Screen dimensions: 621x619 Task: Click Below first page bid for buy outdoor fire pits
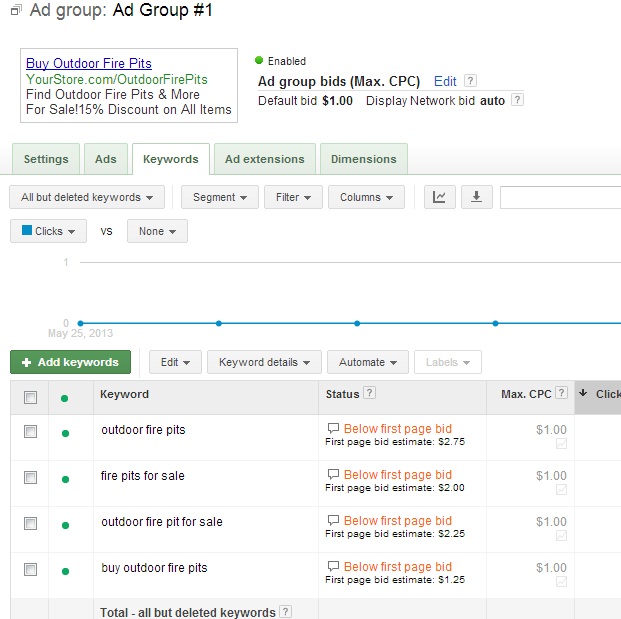(398, 566)
